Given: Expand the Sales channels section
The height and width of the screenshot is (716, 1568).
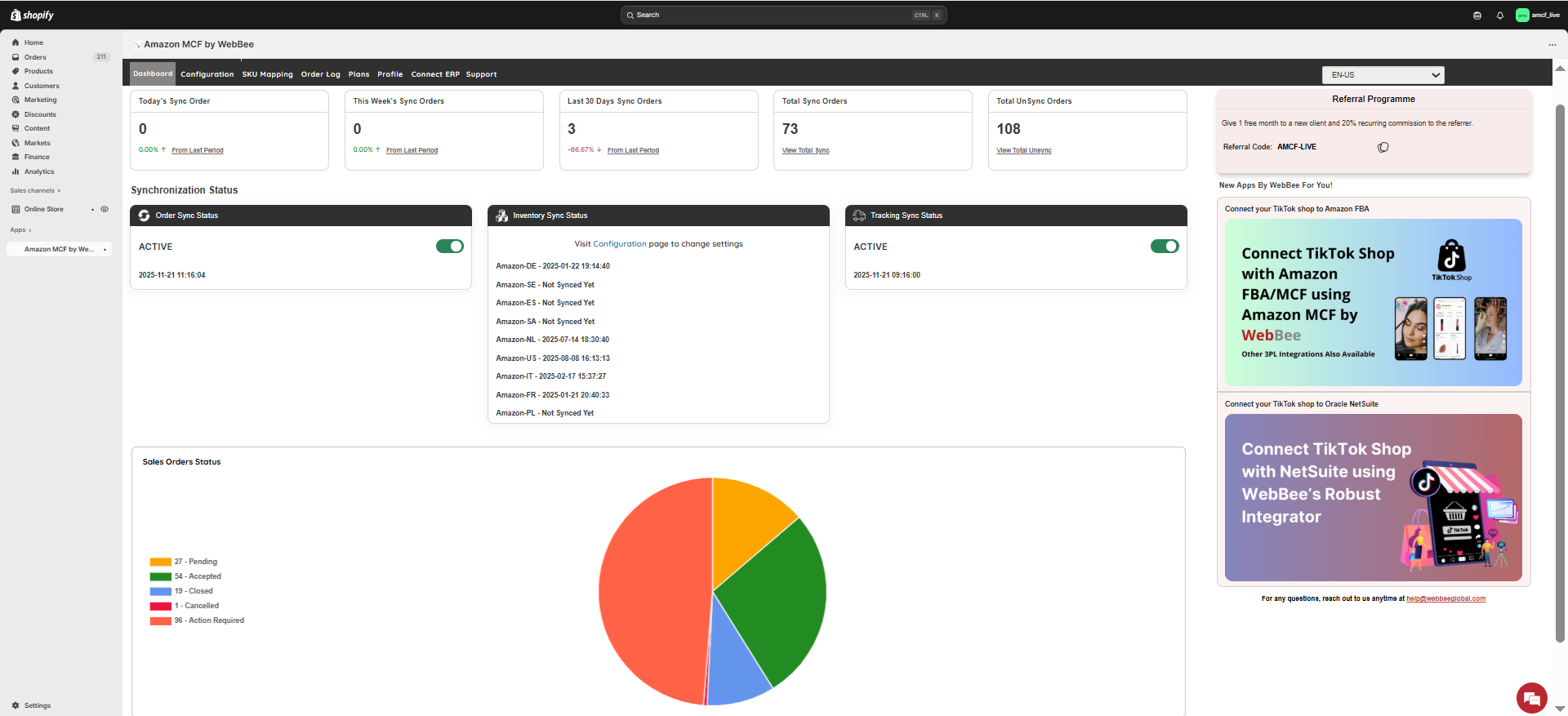Looking at the screenshot, I should click(x=35, y=191).
